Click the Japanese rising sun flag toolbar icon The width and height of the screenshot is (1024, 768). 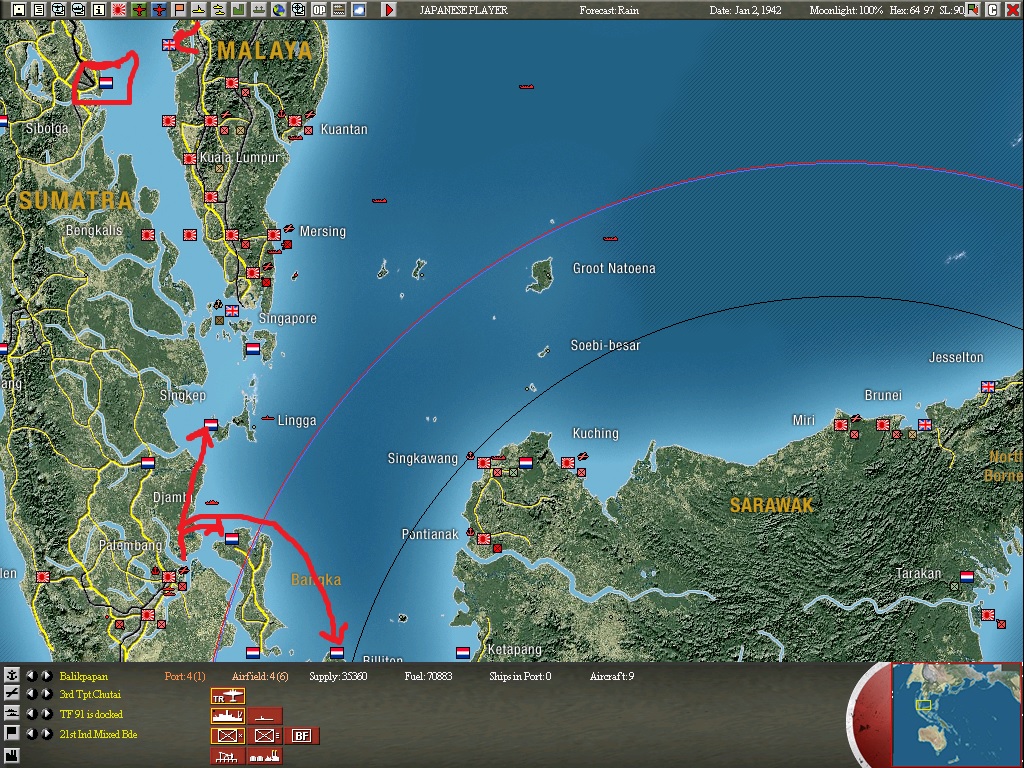click(119, 10)
